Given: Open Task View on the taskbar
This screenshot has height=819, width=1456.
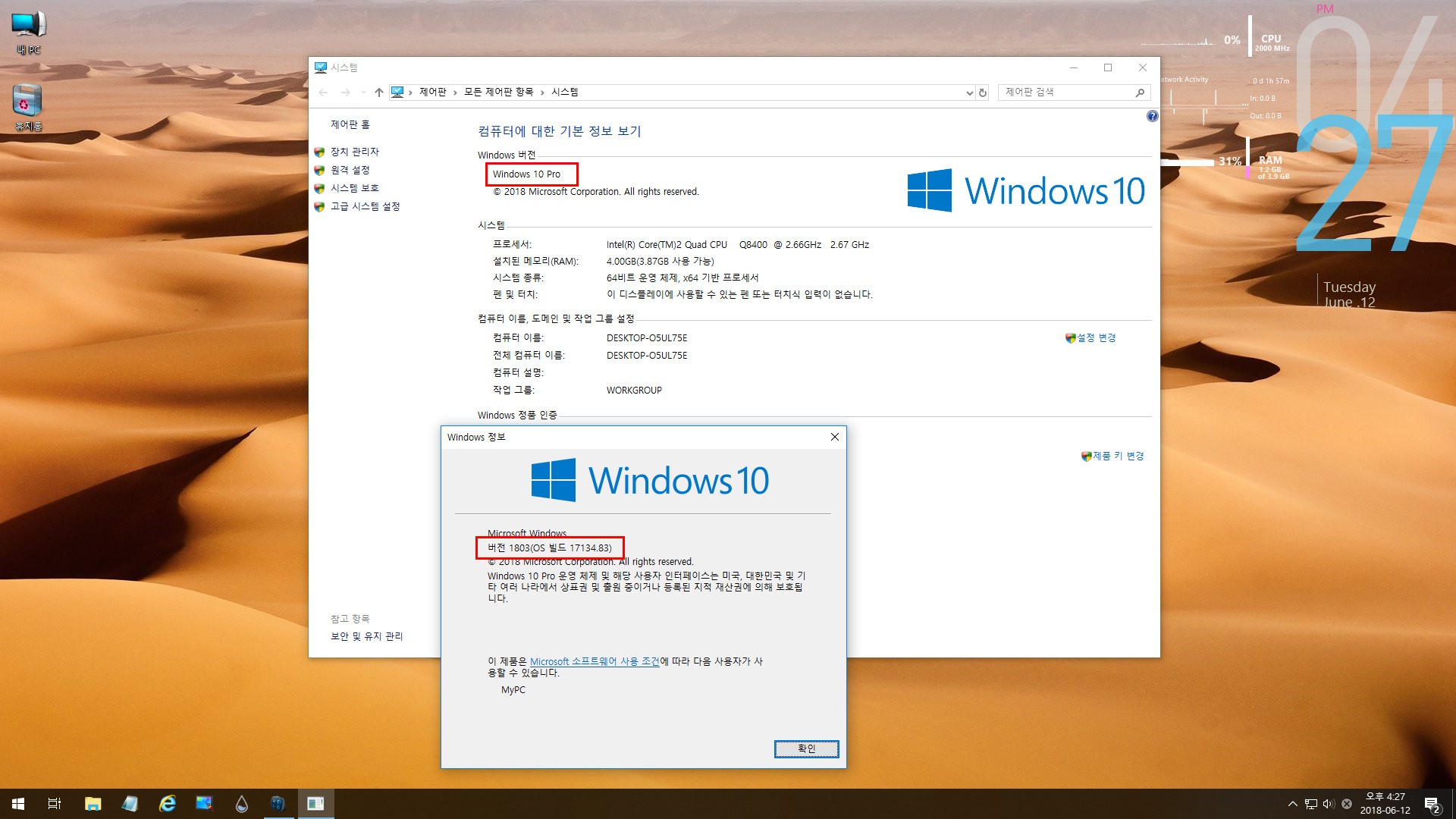Looking at the screenshot, I should click(x=55, y=804).
